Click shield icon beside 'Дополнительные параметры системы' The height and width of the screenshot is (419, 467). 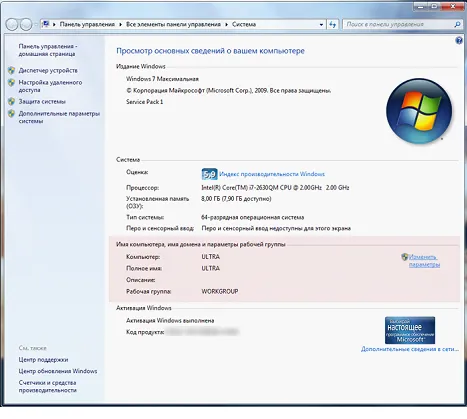pyautogui.click(x=11, y=114)
